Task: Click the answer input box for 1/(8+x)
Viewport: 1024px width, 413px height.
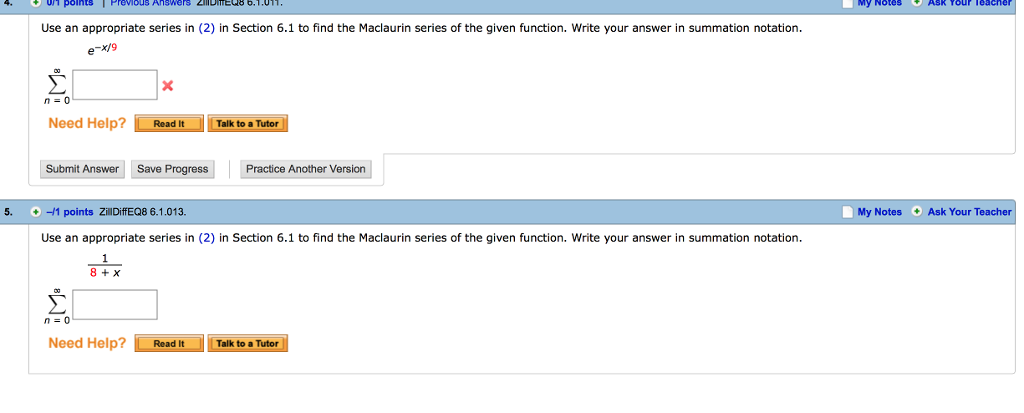Action: (x=115, y=305)
